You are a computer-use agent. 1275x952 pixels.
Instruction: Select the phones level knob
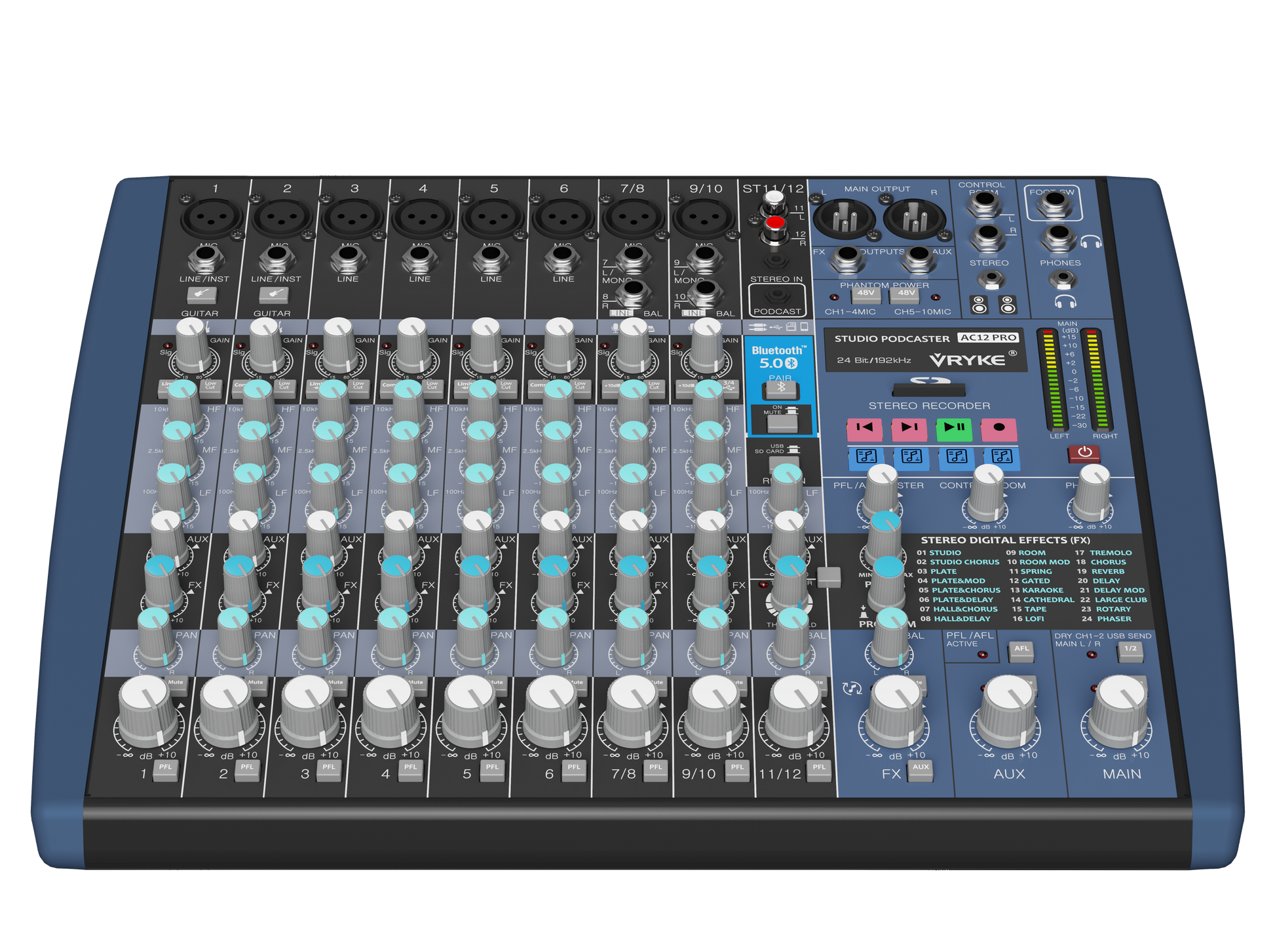click(1093, 493)
